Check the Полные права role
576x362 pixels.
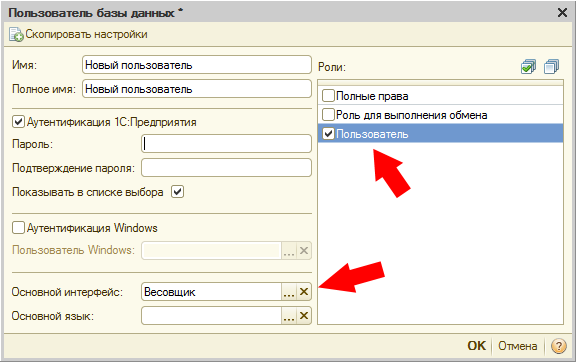click(328, 96)
